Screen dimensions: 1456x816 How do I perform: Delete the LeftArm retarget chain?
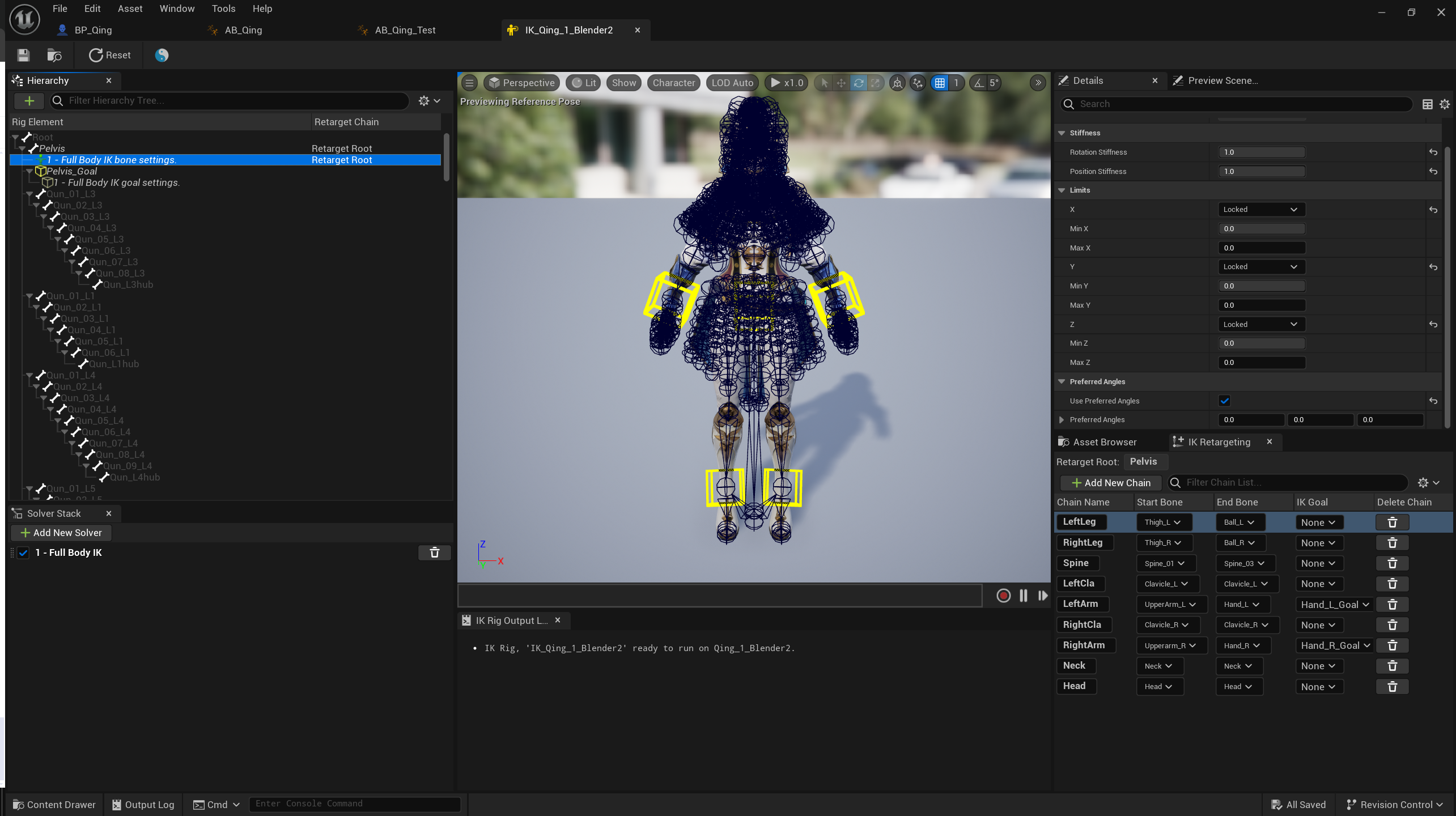1392,604
